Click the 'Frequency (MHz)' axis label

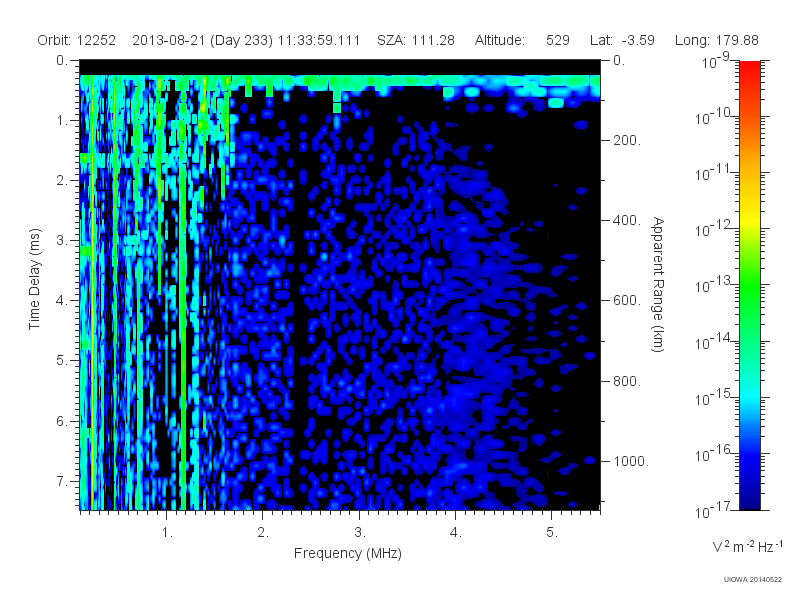[348, 553]
